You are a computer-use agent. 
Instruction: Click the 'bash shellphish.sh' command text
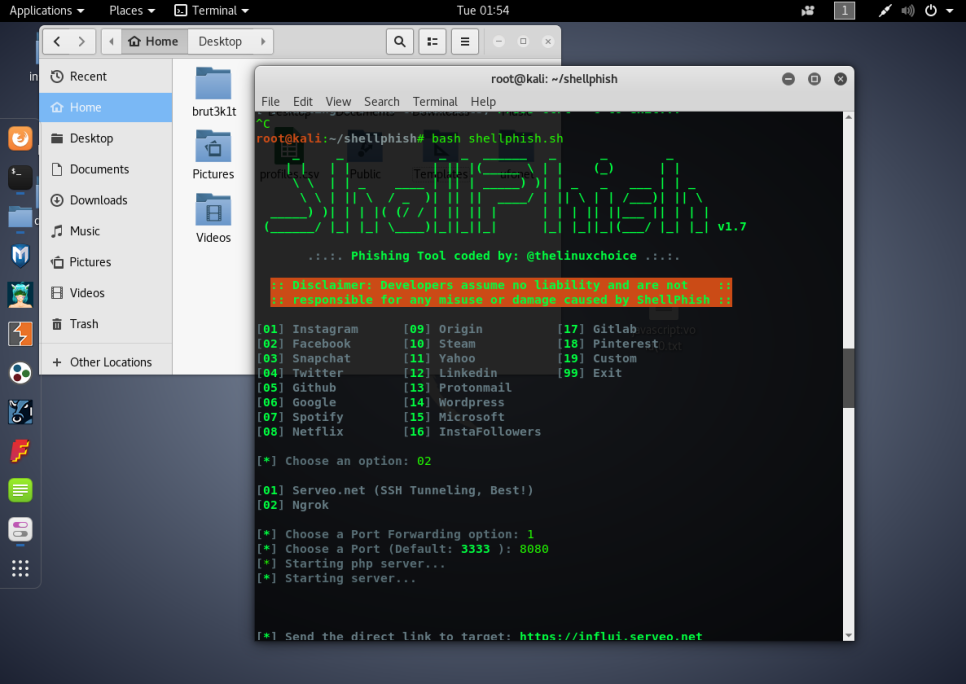[497, 139]
